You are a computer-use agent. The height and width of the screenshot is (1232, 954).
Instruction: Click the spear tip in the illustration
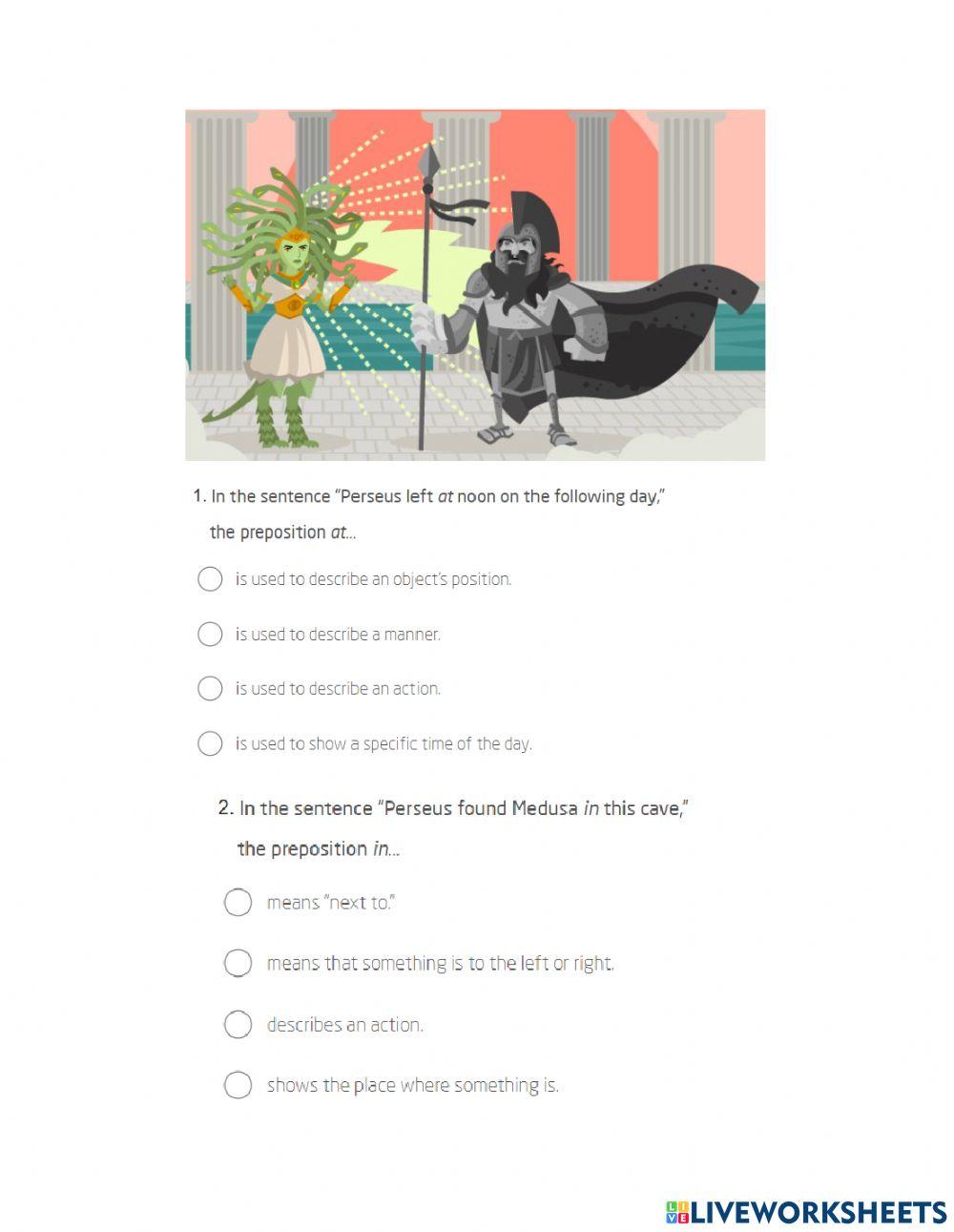[x=435, y=156]
